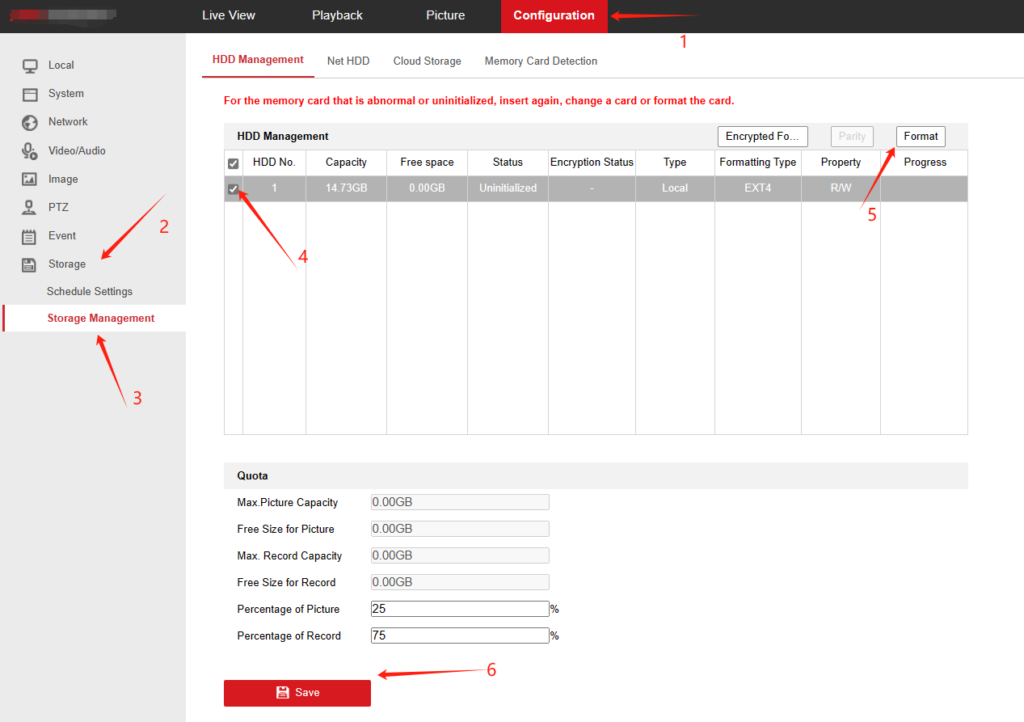Open Schedule Settings under Storage
1024x722 pixels.
tap(89, 292)
